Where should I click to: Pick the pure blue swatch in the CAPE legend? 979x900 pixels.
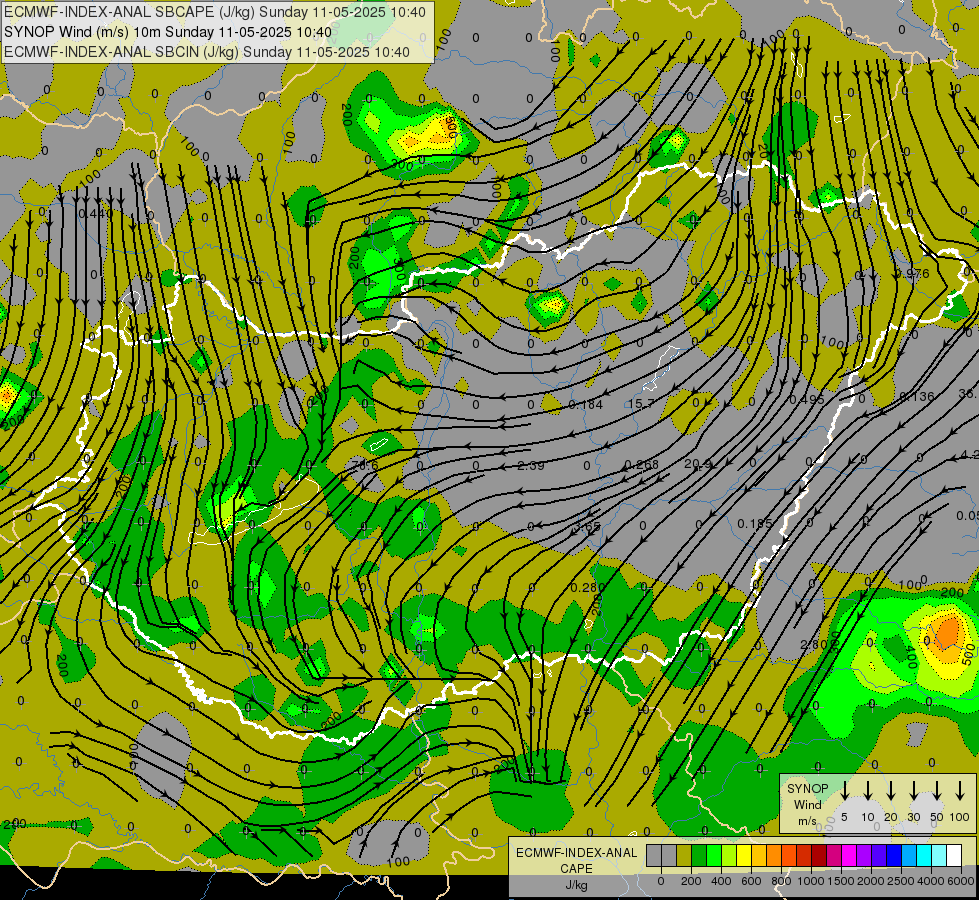click(x=895, y=855)
